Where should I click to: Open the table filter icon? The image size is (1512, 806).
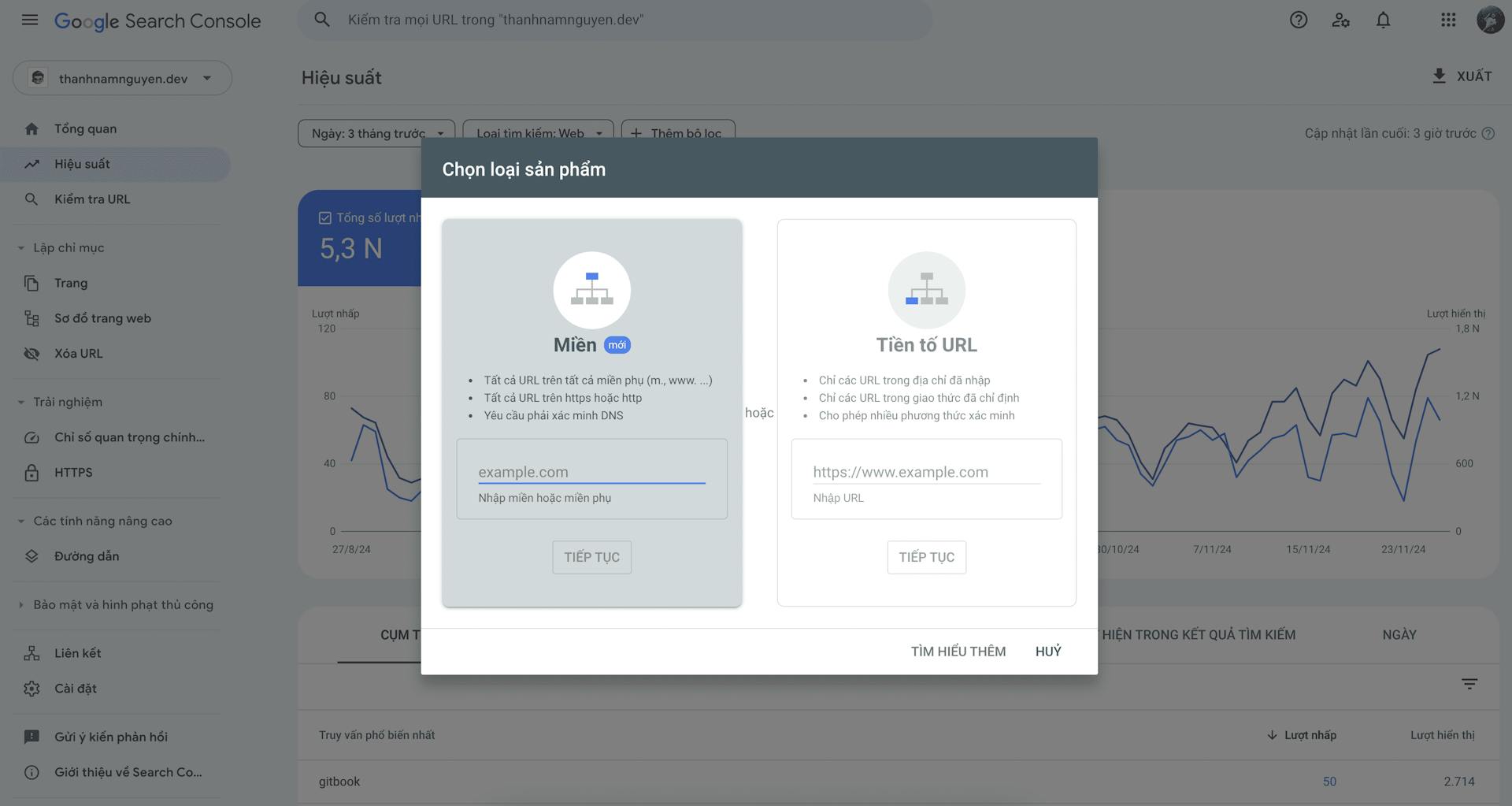(1469, 684)
